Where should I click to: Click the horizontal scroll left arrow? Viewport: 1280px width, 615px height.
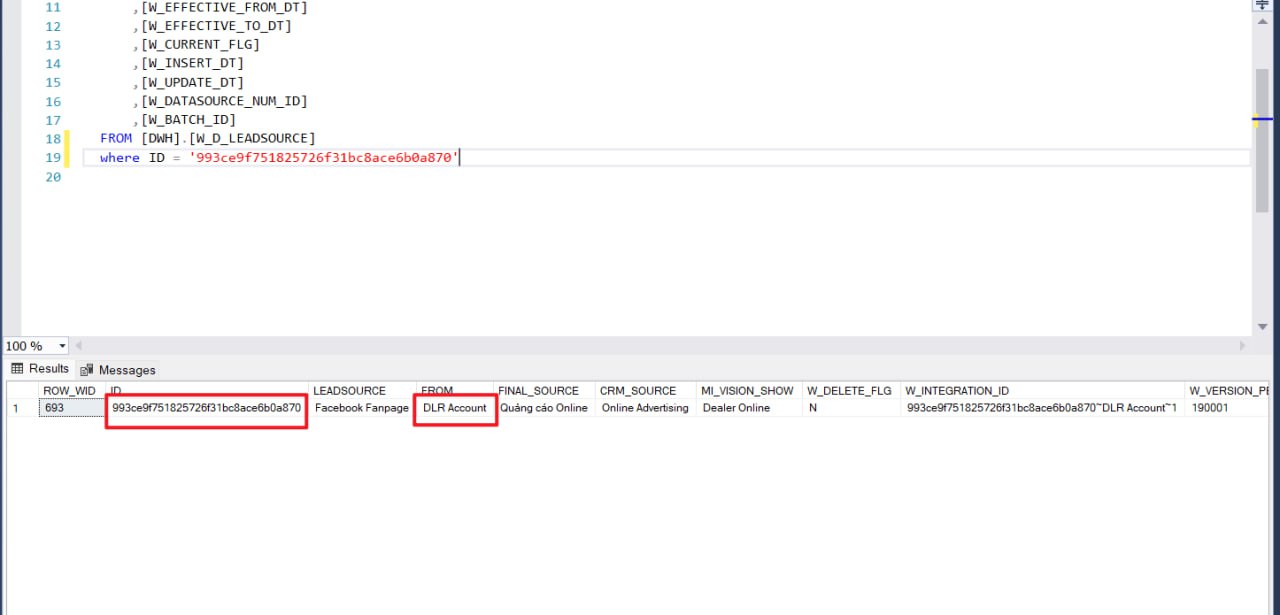pos(78,345)
